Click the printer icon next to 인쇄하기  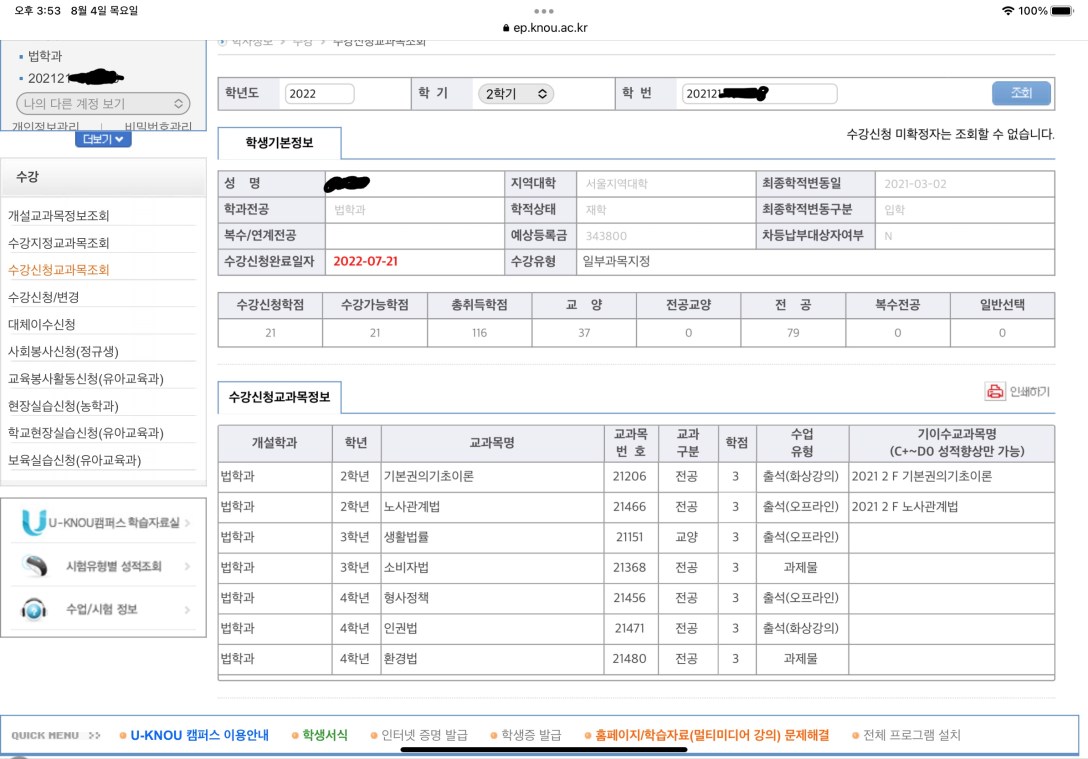tap(994, 392)
